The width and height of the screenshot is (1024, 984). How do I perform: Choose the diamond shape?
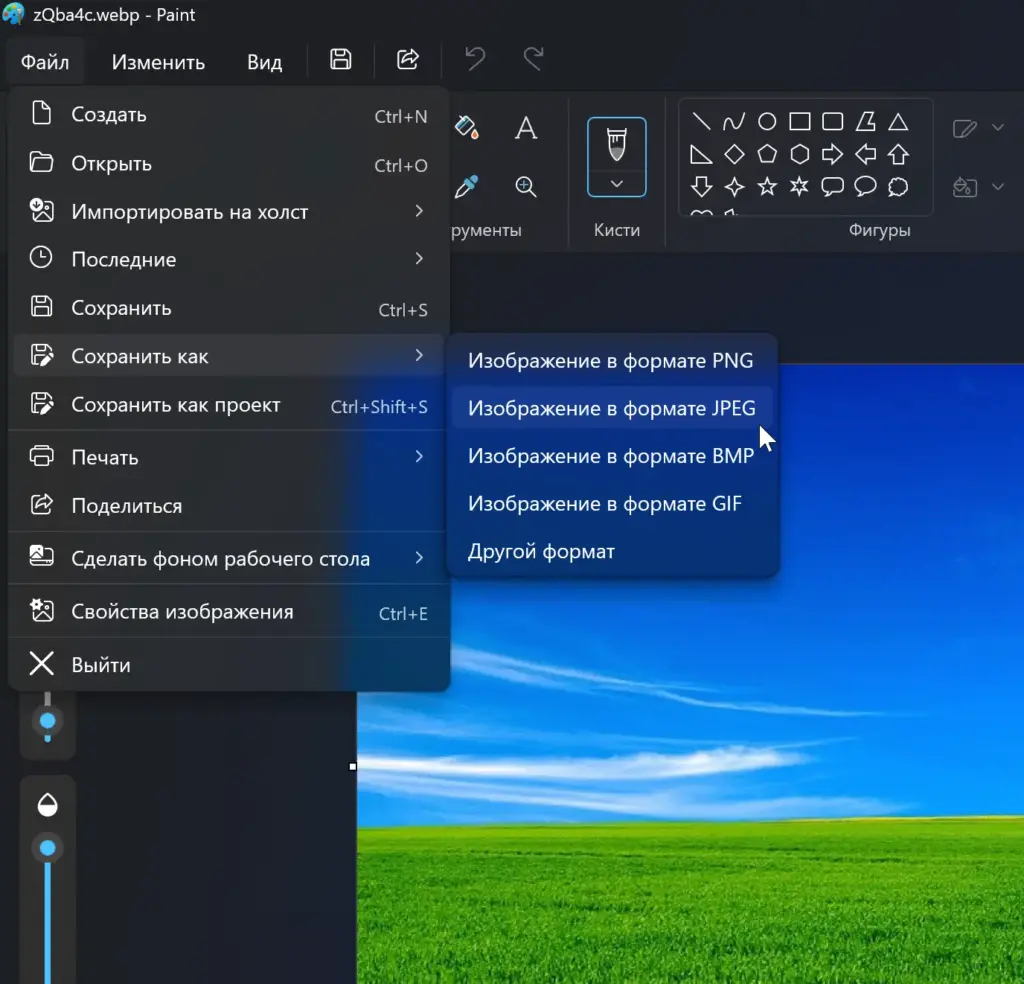[734, 155]
